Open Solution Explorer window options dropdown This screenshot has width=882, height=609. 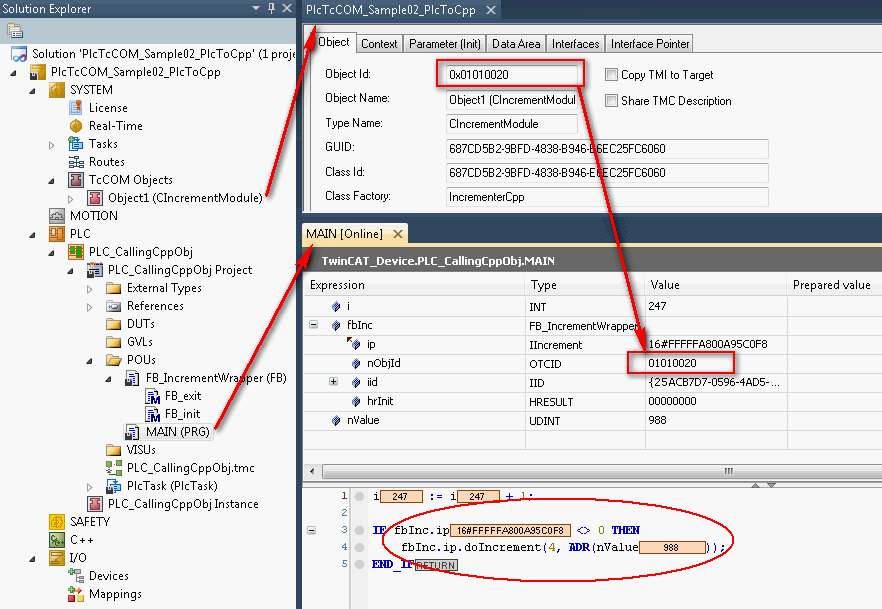coord(256,8)
